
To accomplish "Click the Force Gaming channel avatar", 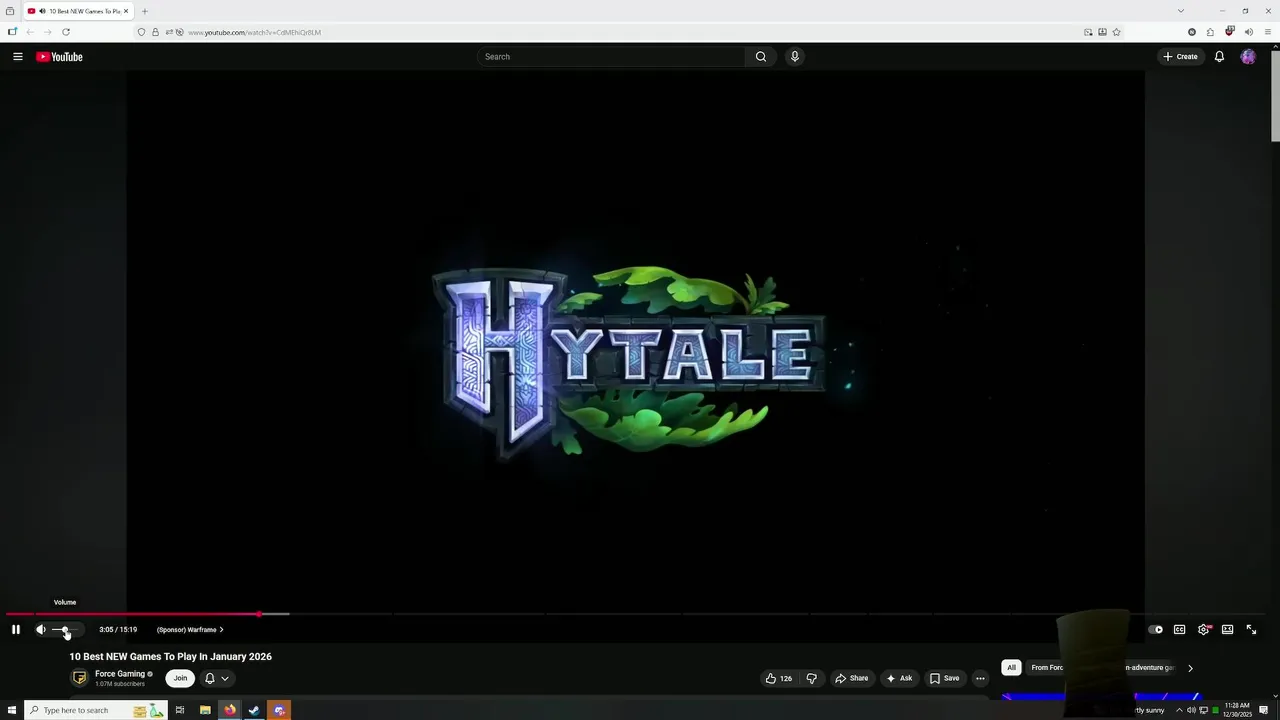I will click(x=80, y=678).
